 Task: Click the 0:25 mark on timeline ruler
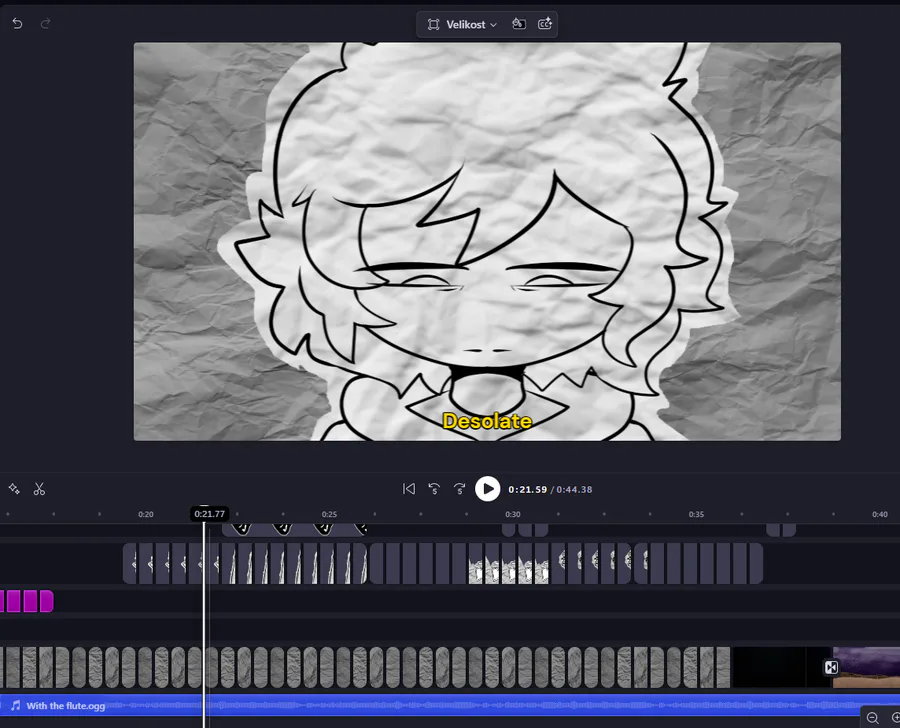coord(329,514)
